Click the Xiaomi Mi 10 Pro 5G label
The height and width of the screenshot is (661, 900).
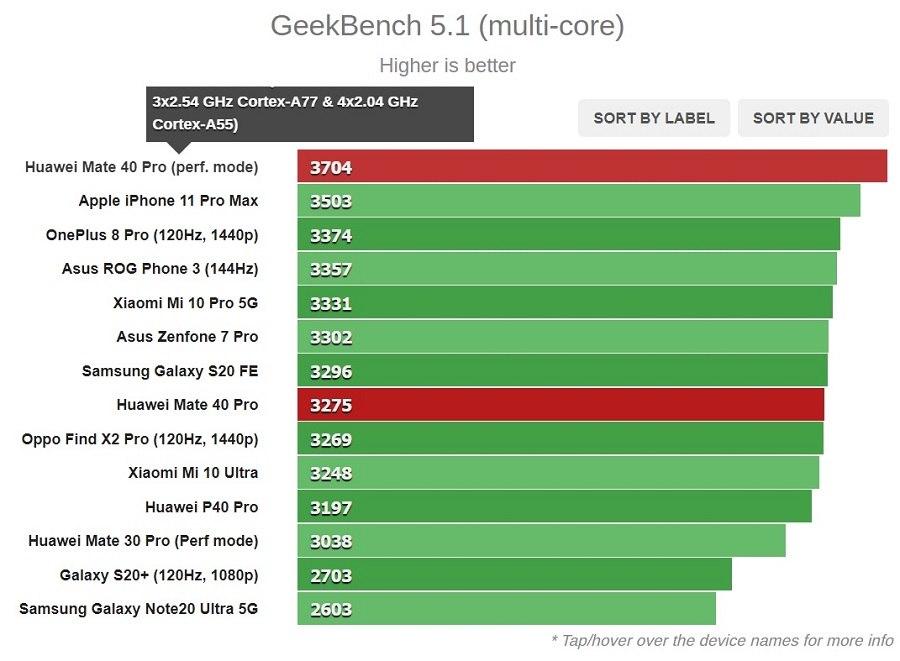pyautogui.click(x=186, y=303)
